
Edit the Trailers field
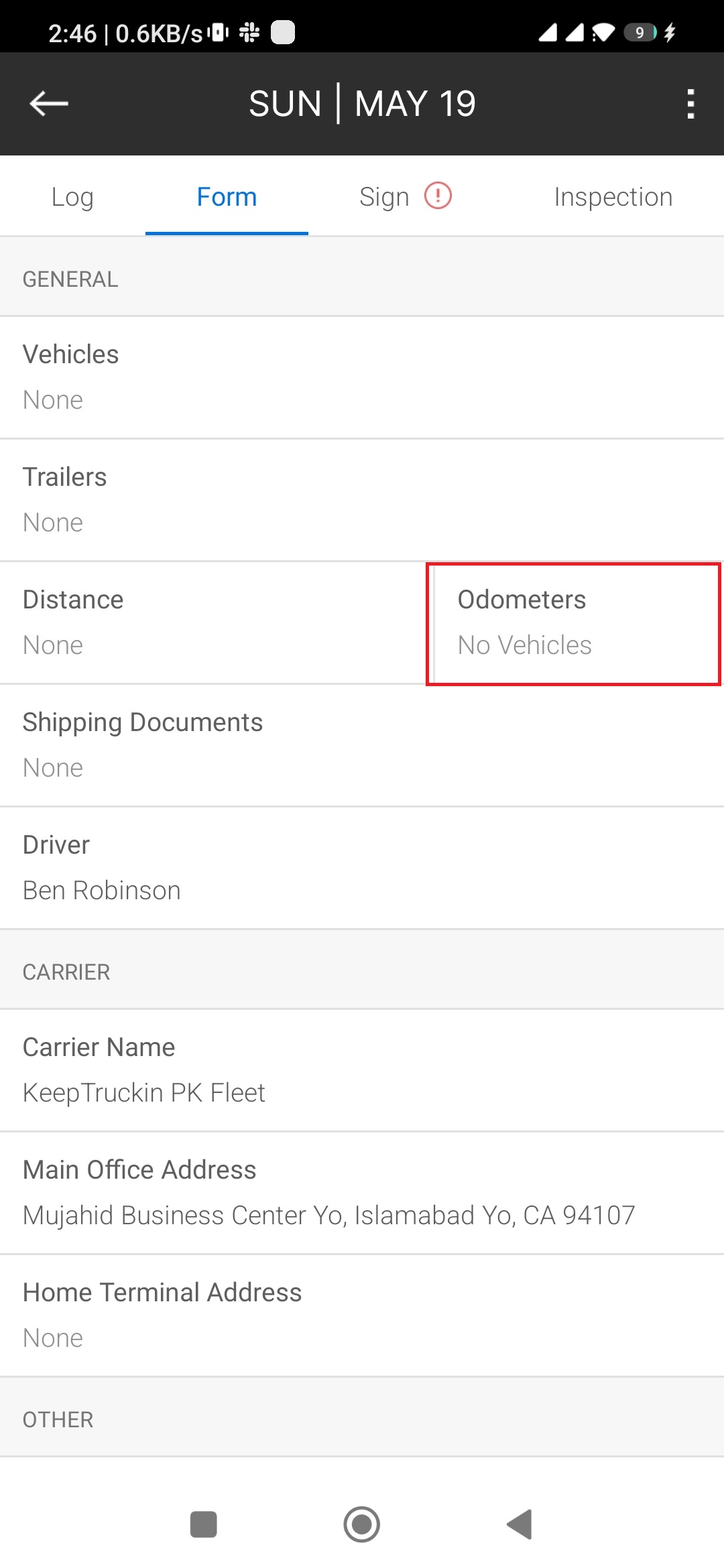coord(362,500)
